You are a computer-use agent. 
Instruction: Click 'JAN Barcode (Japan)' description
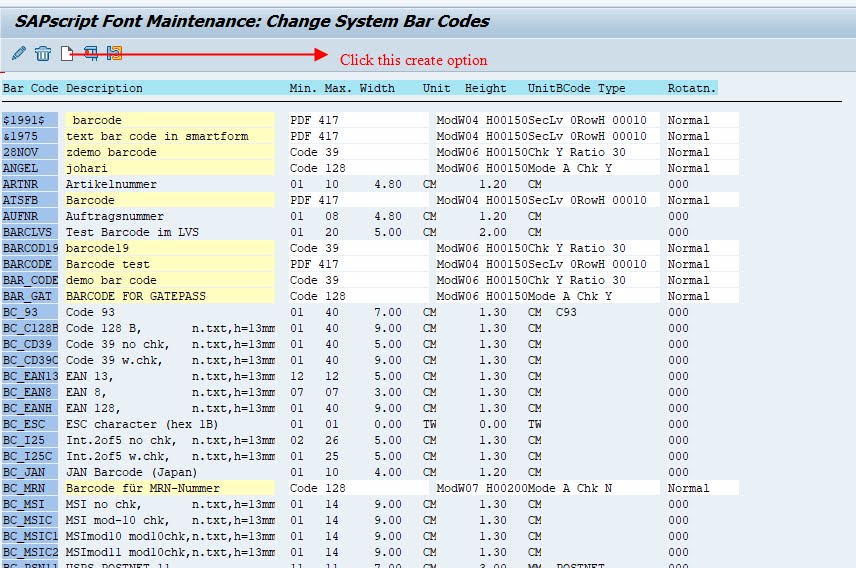132,472
